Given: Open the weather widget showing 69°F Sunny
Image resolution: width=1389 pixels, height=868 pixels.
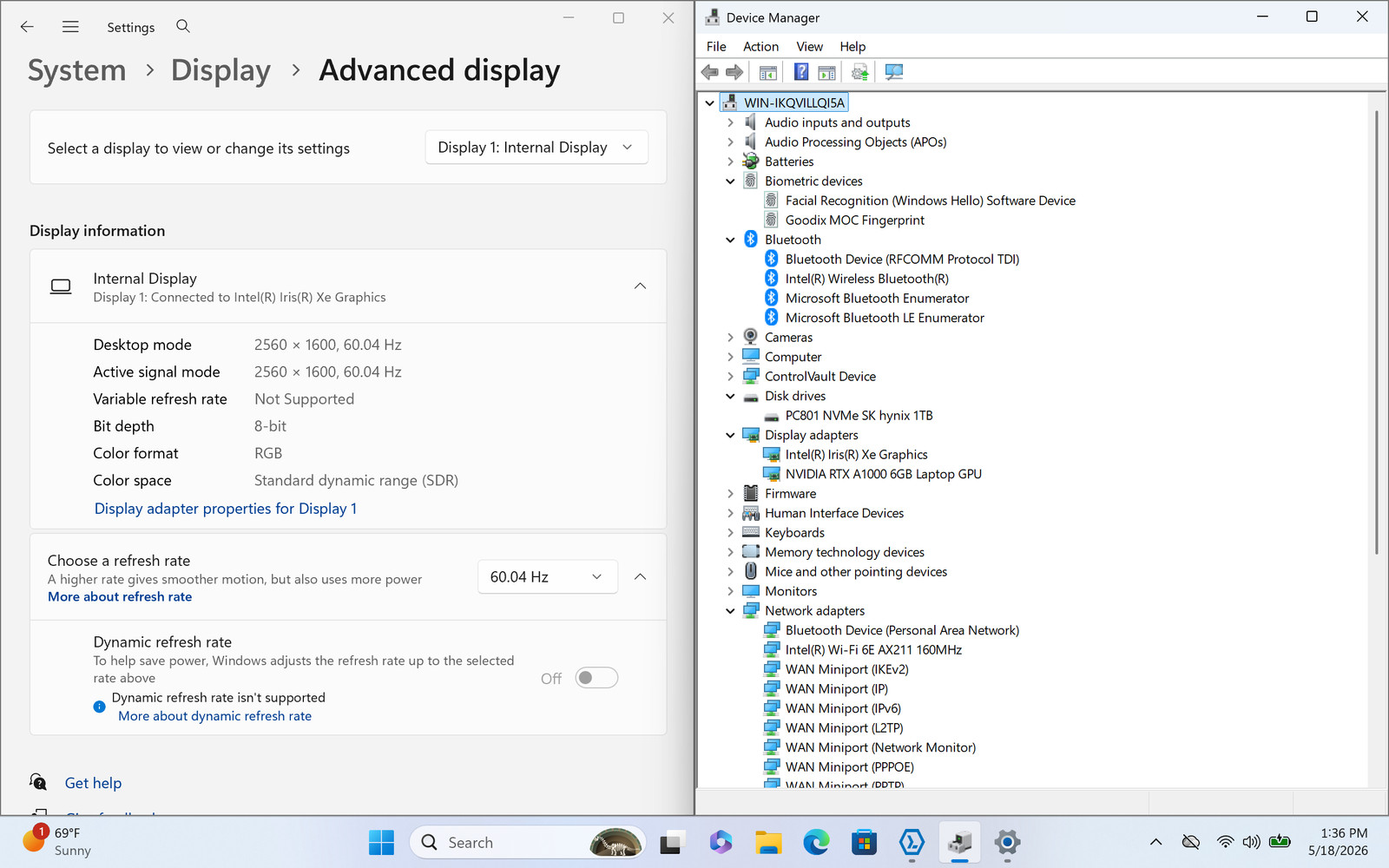Looking at the screenshot, I should (x=57, y=841).
